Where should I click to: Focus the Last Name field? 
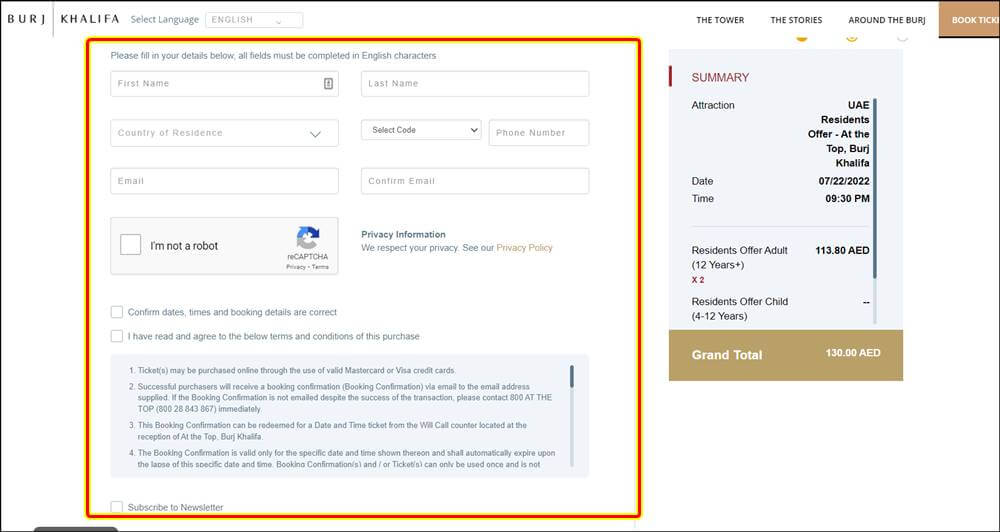pyautogui.click(x=475, y=84)
